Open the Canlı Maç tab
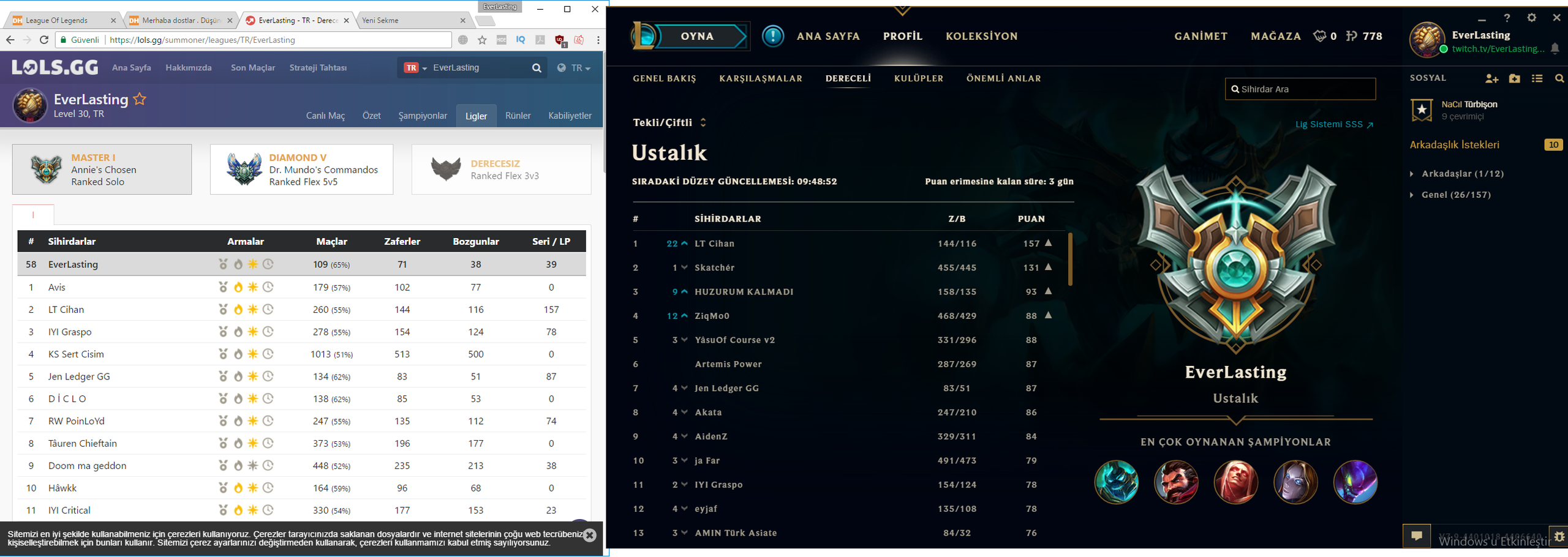 (325, 116)
